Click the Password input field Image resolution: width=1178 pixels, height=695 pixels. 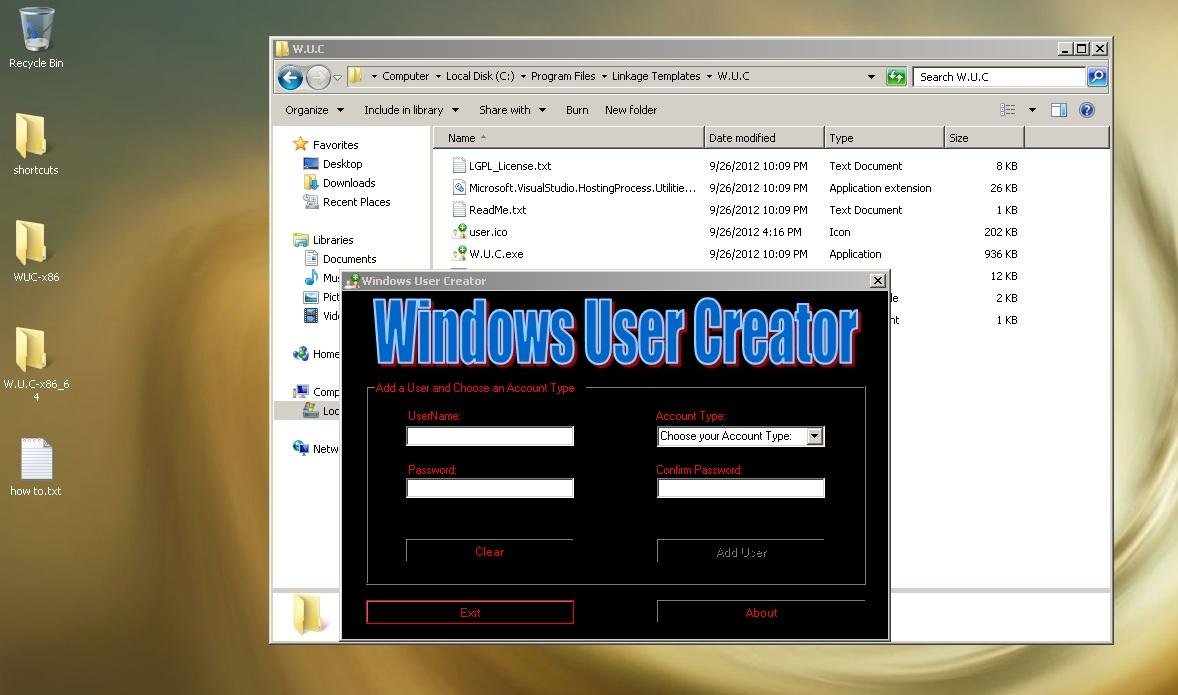click(490, 488)
